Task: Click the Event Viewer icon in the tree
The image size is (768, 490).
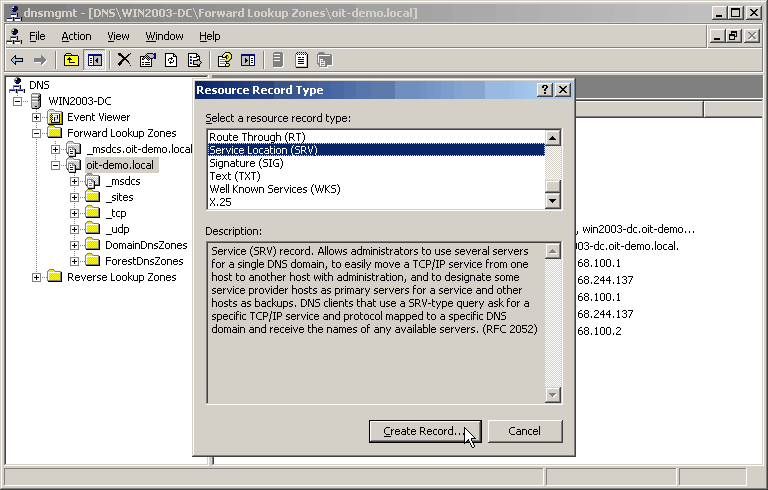Action: coord(55,117)
